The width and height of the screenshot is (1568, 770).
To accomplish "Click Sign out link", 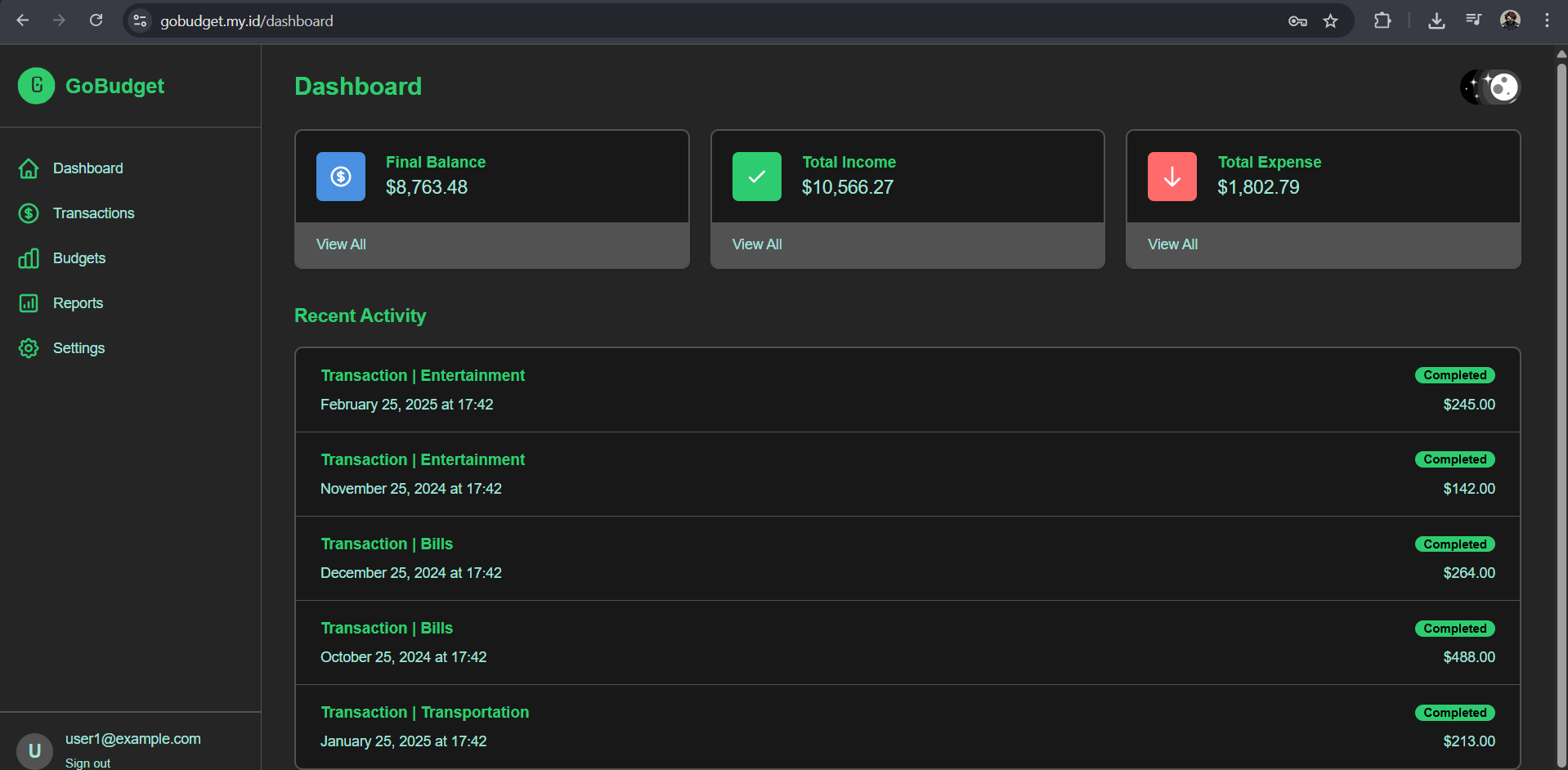I will point(87,763).
